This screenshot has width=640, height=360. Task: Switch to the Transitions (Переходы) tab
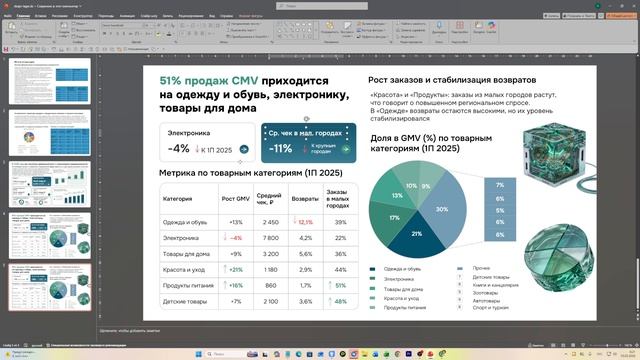(x=106, y=16)
